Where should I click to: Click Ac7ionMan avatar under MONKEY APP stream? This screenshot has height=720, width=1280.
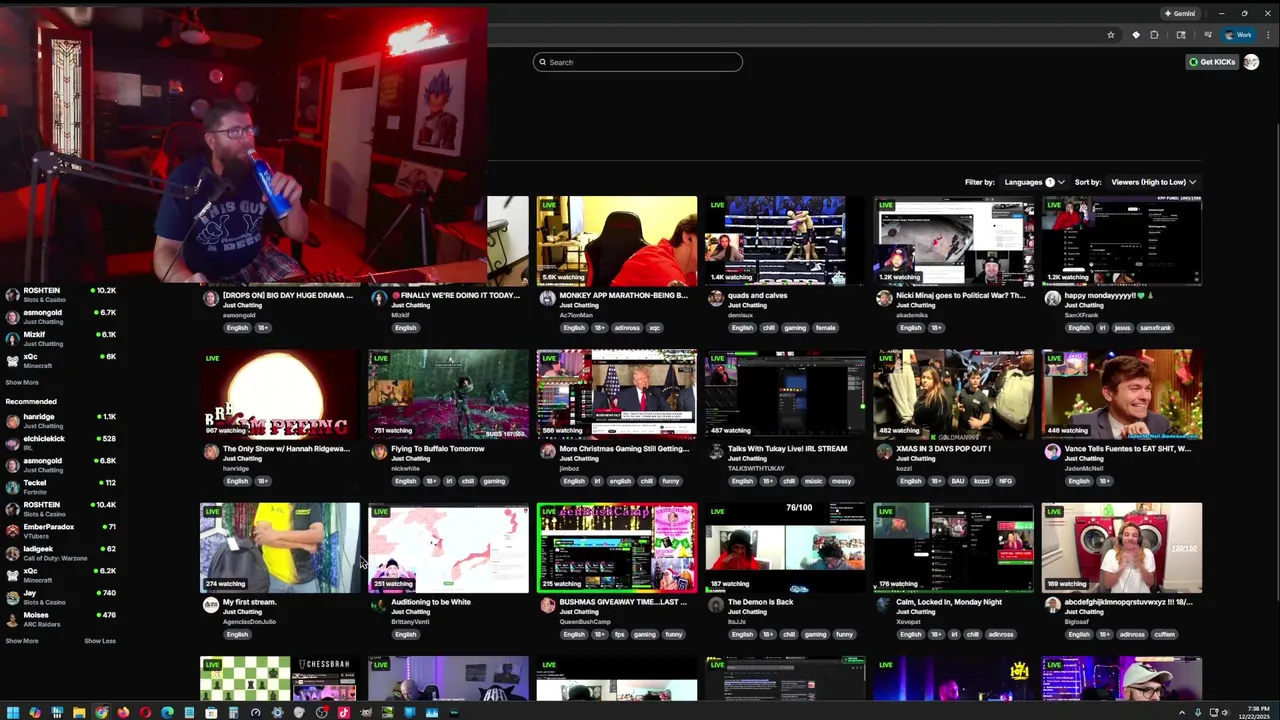(x=547, y=298)
